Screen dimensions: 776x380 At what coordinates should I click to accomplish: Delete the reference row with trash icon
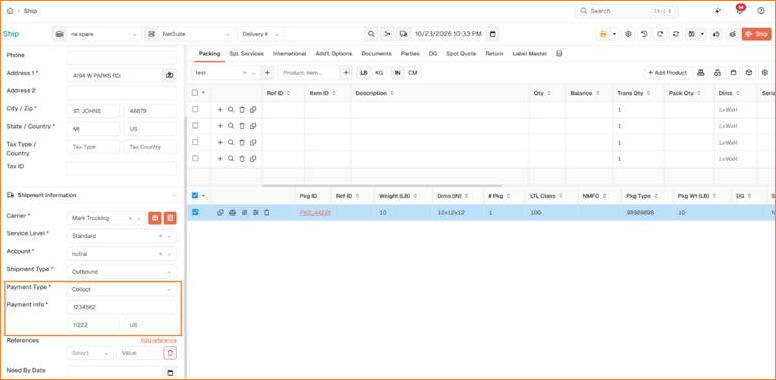pyautogui.click(x=170, y=353)
